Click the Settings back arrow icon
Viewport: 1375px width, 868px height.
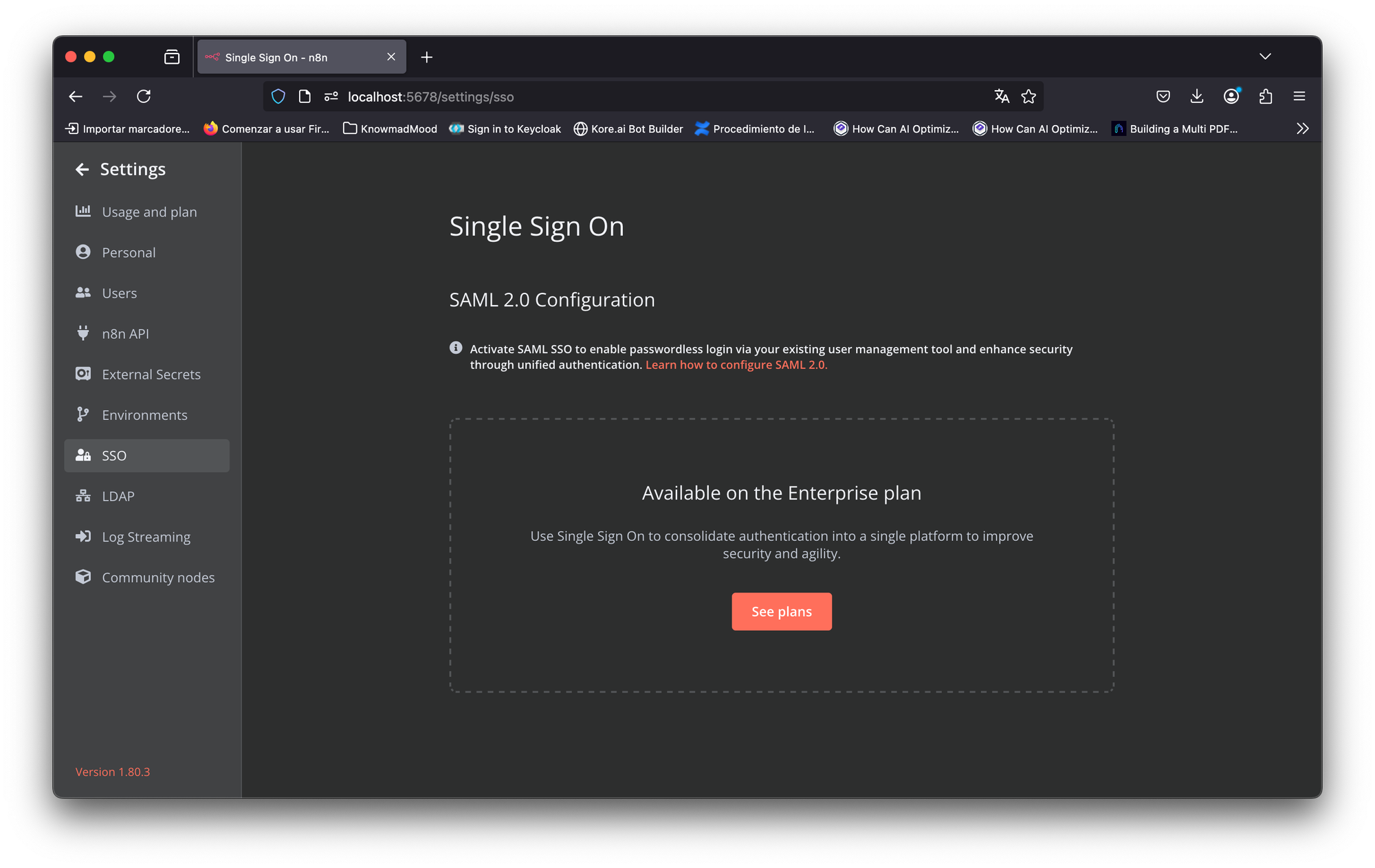[x=82, y=169]
